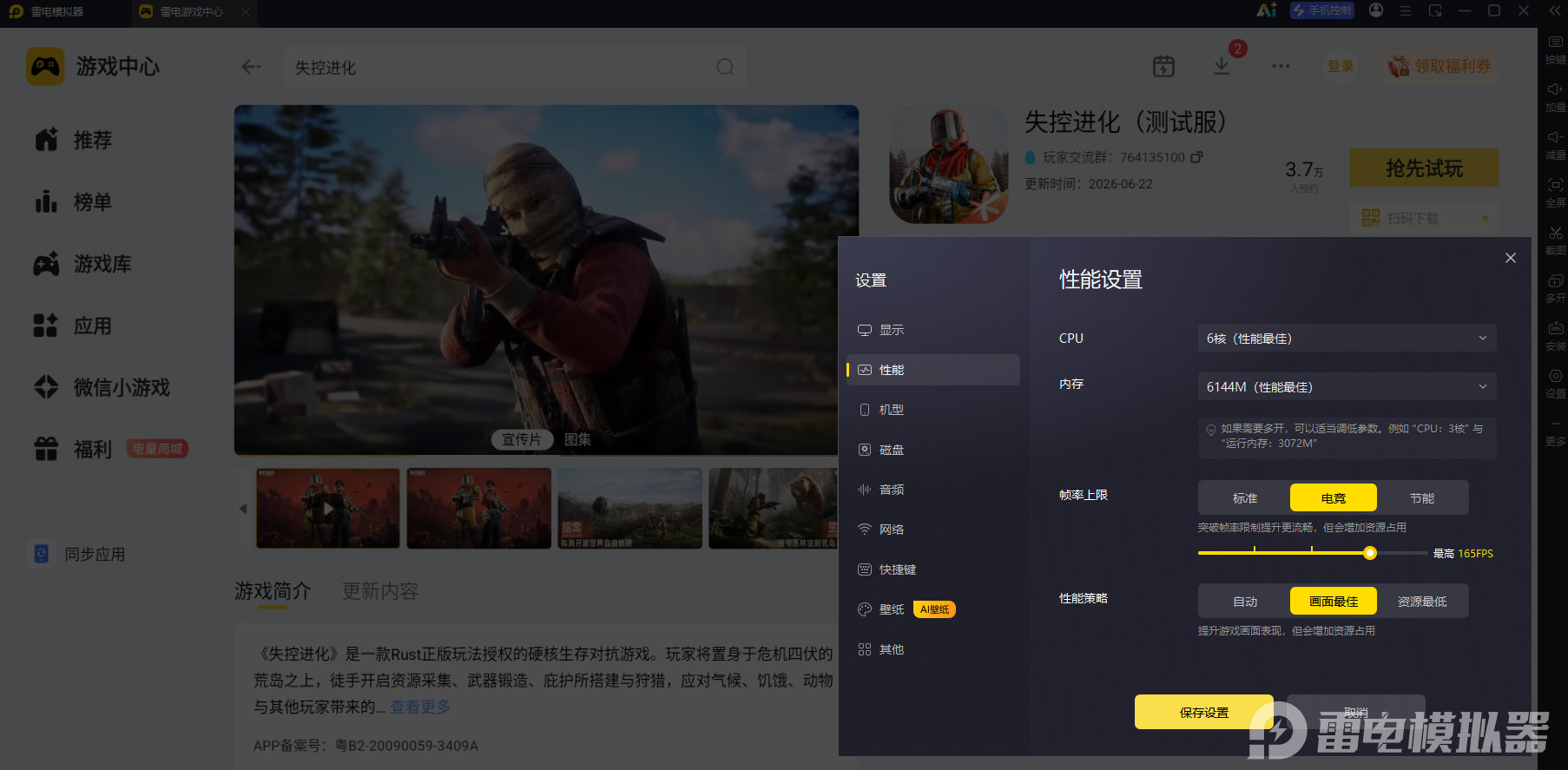Viewport: 1568px width, 770px height.
Task: Open 游戏库 in the left navigation
Action: click(x=82, y=264)
